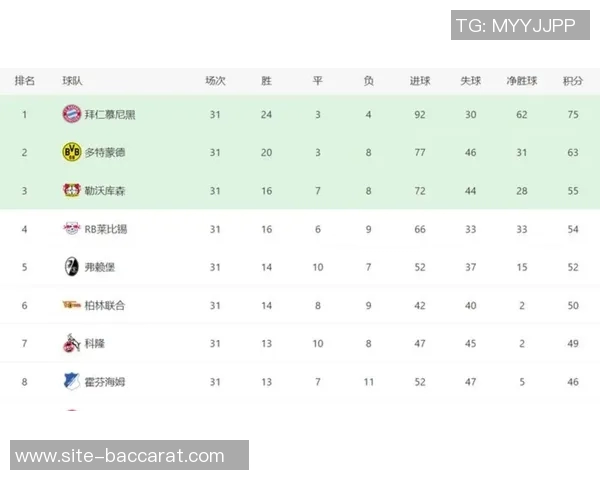Click the 排名 column header

25,81
